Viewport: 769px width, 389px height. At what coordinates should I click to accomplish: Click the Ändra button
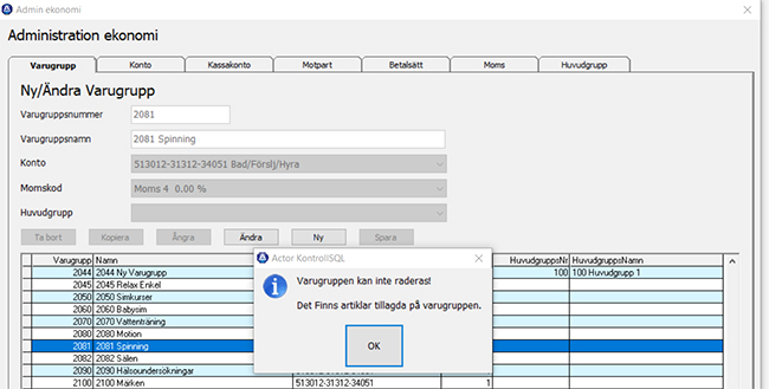coord(251,237)
